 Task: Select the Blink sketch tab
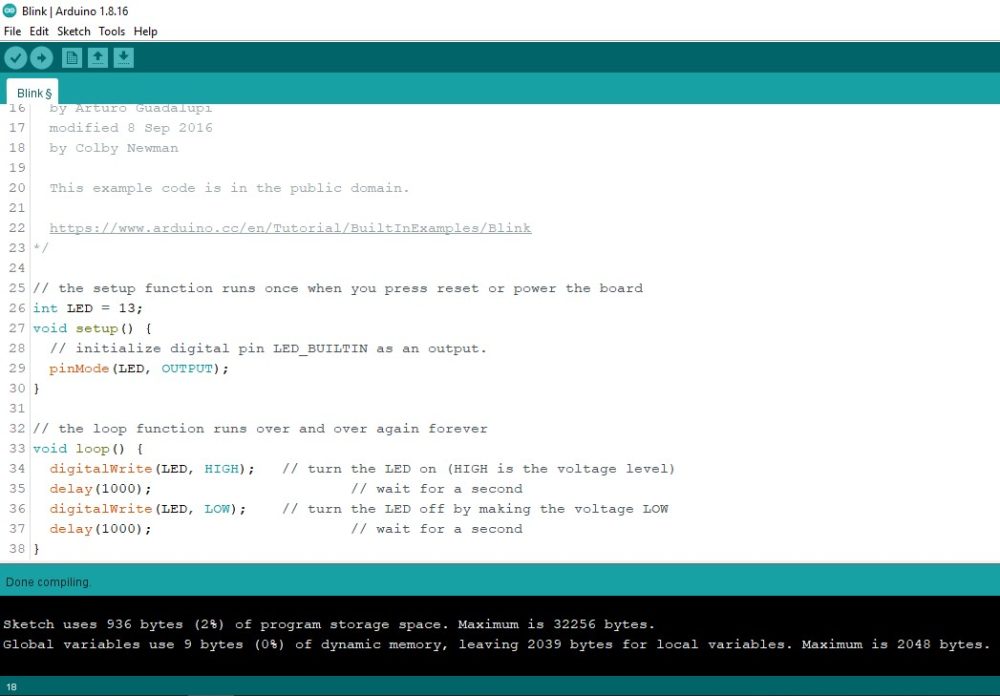coord(33,93)
